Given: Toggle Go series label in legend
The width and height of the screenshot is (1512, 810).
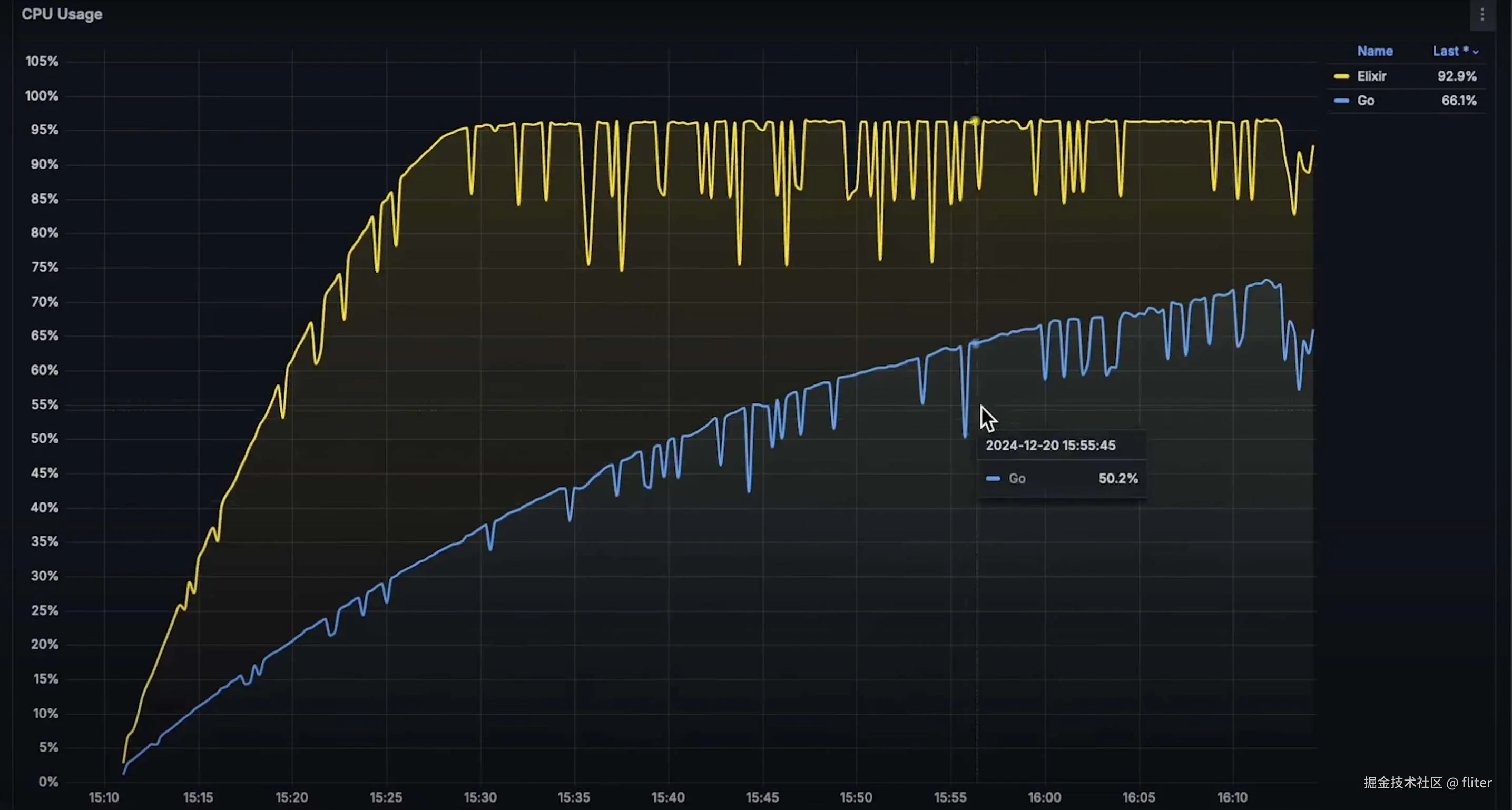Looking at the screenshot, I should click(1365, 101).
